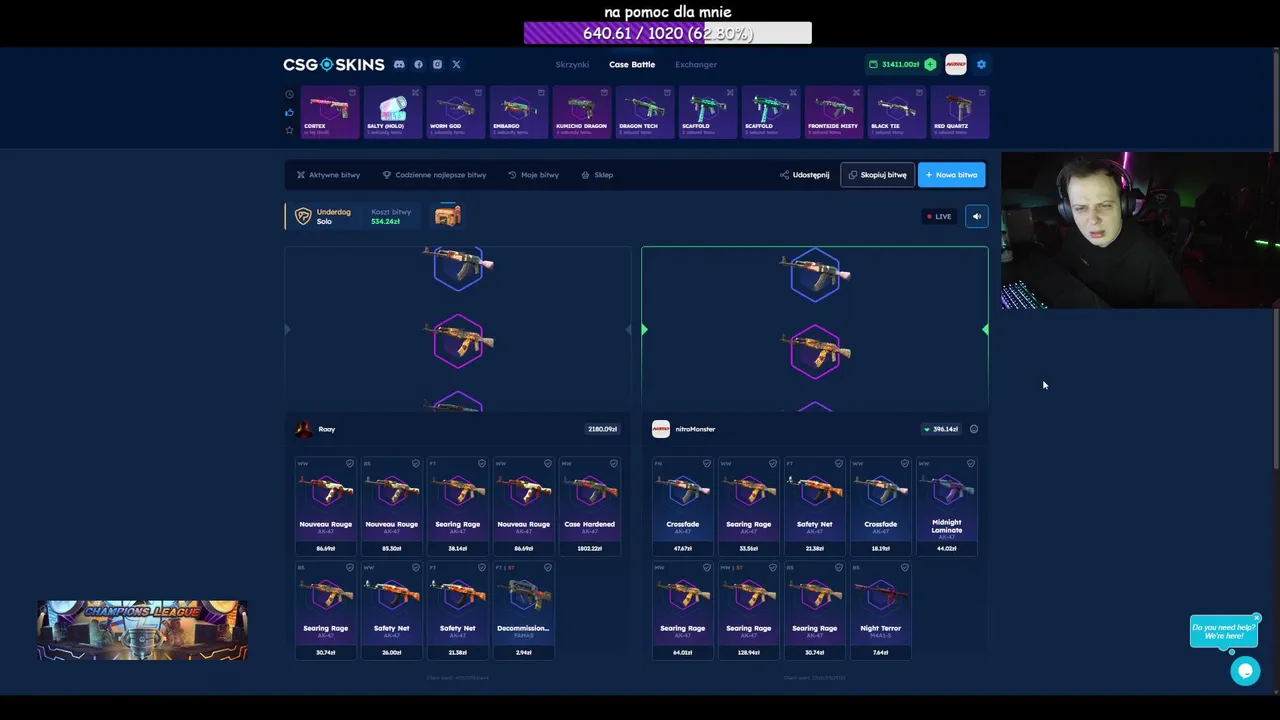Open the Facebook link icon
Image resolution: width=1280 pixels, height=720 pixels.
pyautogui.click(x=418, y=64)
